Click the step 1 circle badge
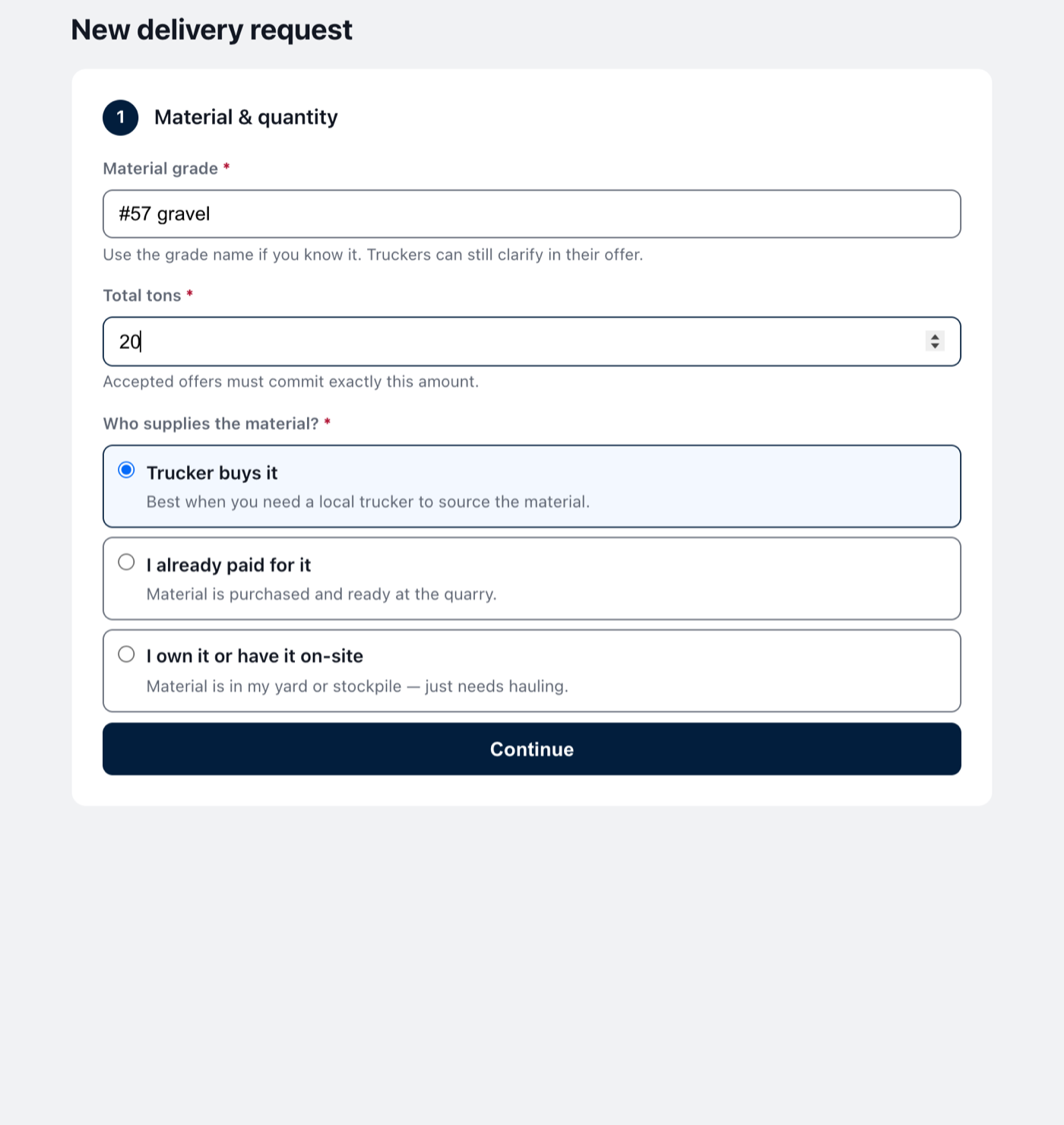 point(121,118)
